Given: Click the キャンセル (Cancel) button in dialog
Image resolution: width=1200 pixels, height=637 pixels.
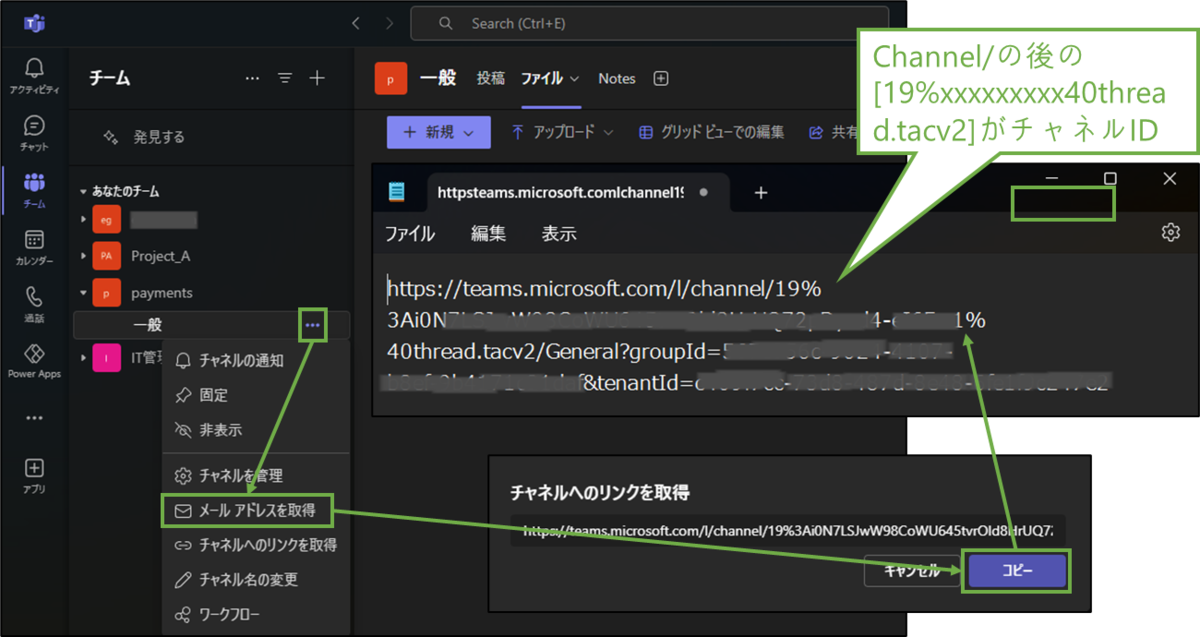Looking at the screenshot, I should point(911,571).
